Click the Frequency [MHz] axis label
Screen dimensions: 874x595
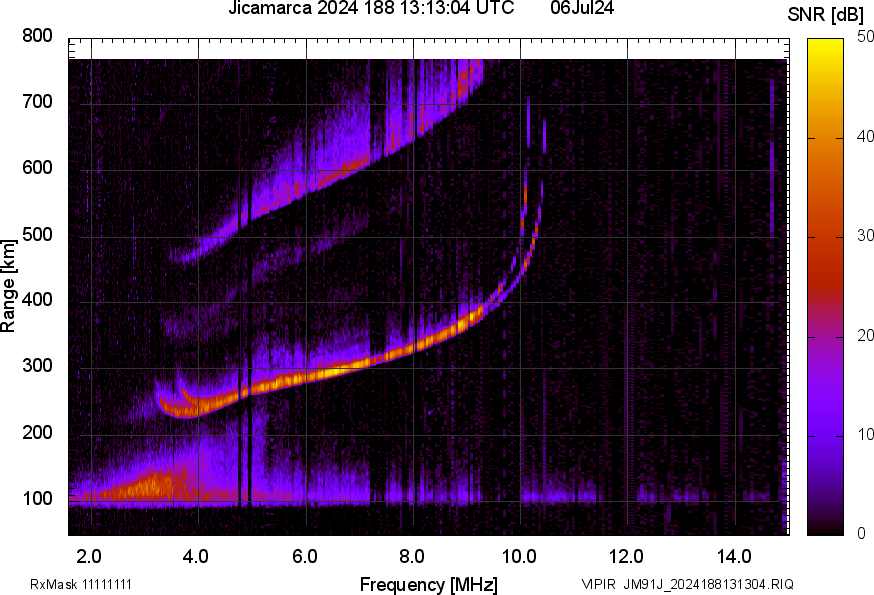coord(429,585)
